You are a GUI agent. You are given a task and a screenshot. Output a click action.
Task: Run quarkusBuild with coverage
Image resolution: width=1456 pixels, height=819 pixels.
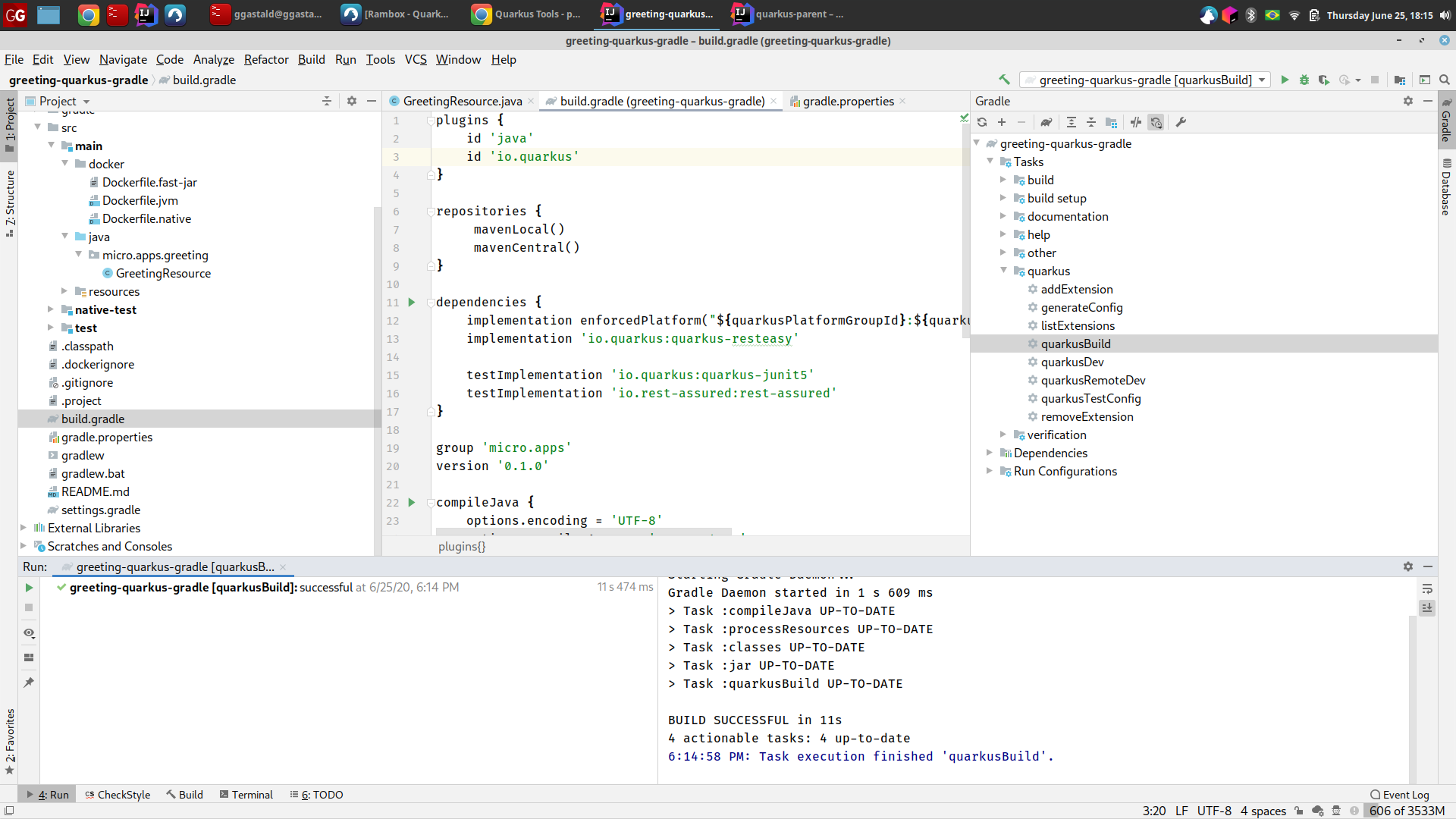pyautogui.click(x=1325, y=80)
